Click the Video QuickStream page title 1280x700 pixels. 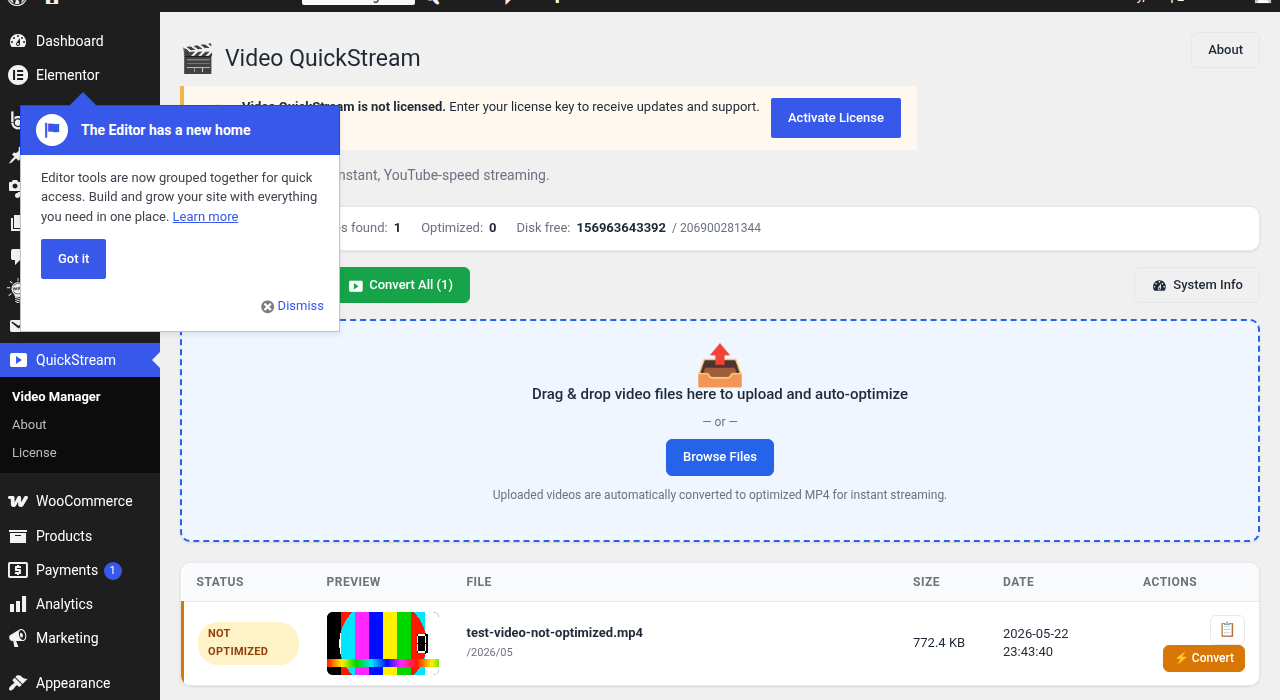[322, 58]
